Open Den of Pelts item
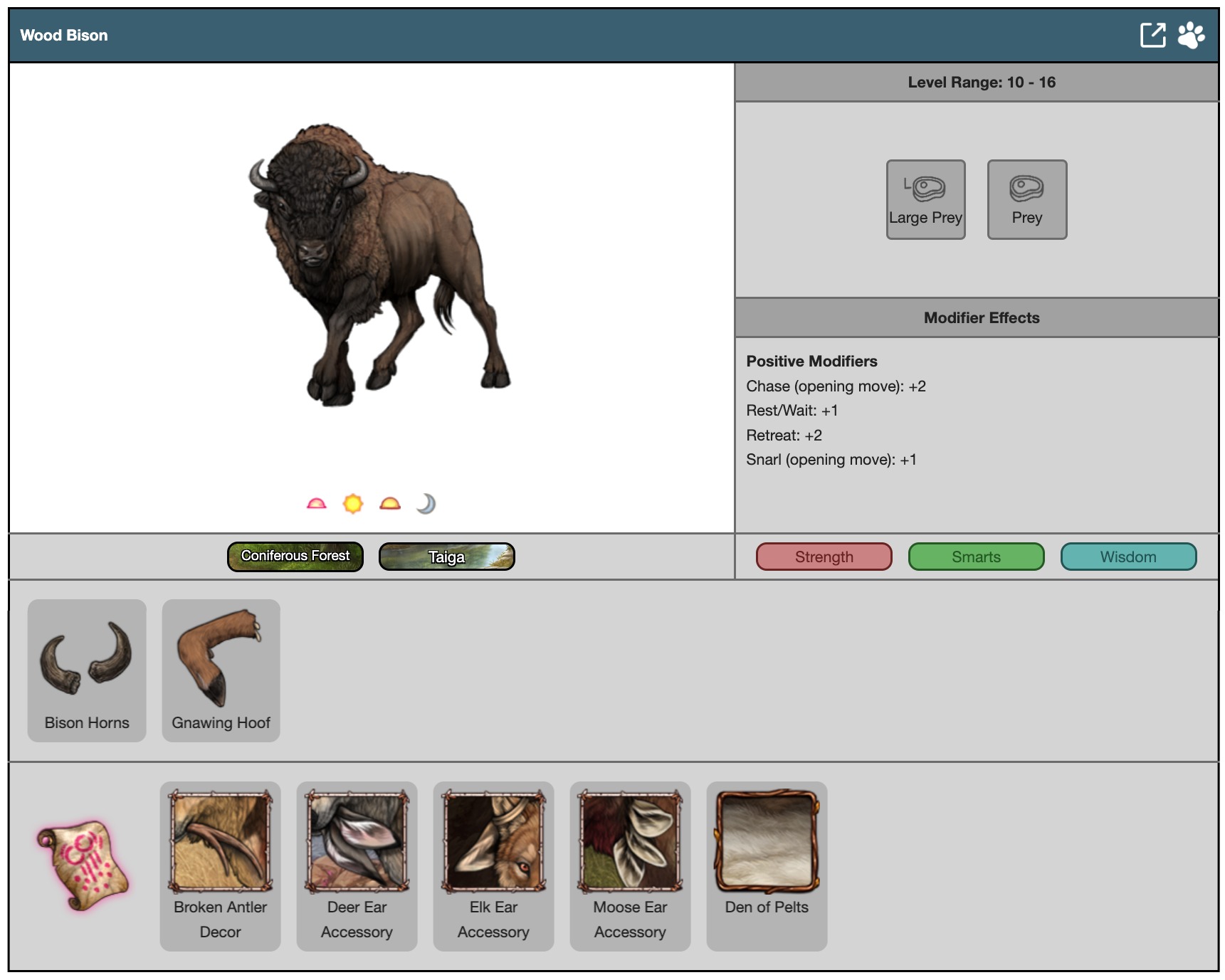 click(x=767, y=865)
